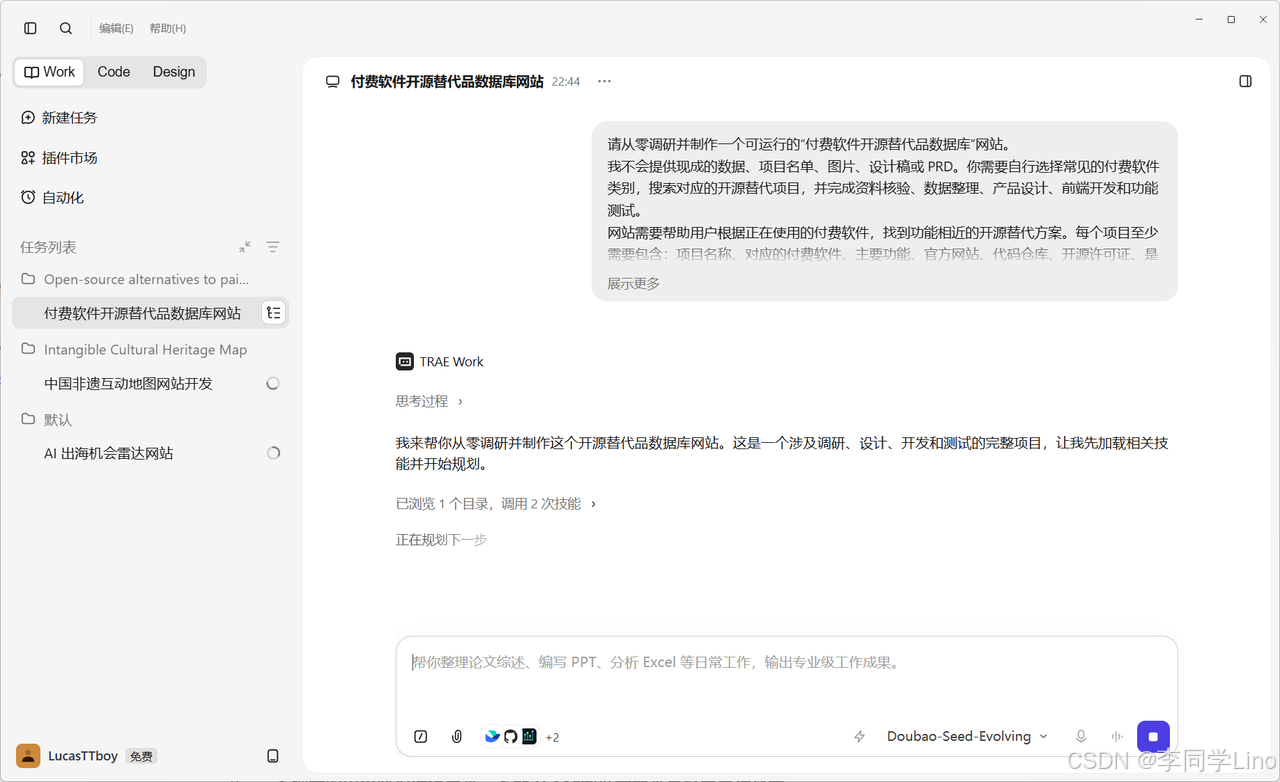Click the 正在规划下一步 status text
1280x782 pixels.
442,540
